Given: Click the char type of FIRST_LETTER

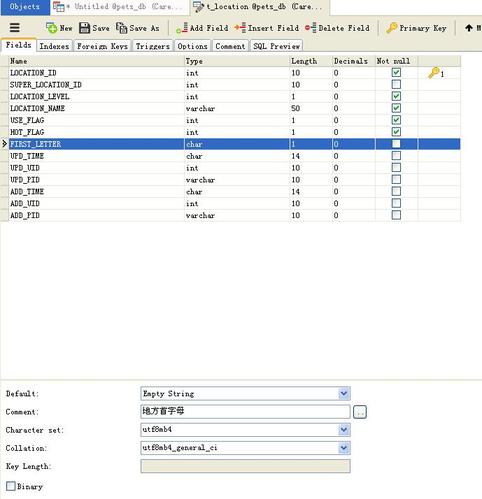Looking at the screenshot, I should pos(194,144).
